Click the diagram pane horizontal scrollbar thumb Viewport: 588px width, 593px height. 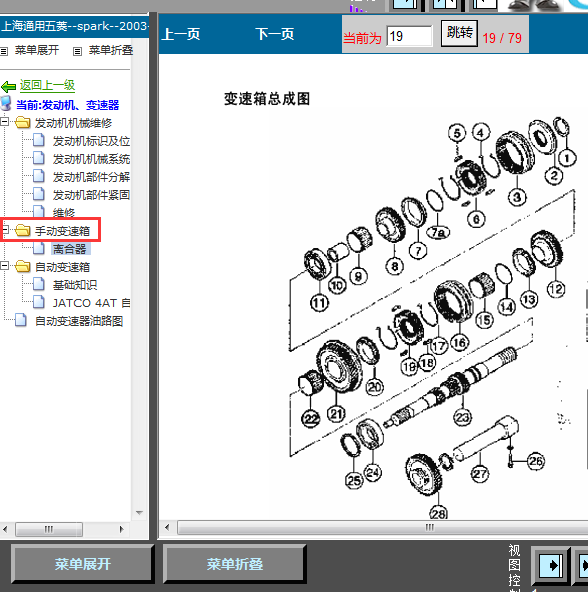[383, 527]
